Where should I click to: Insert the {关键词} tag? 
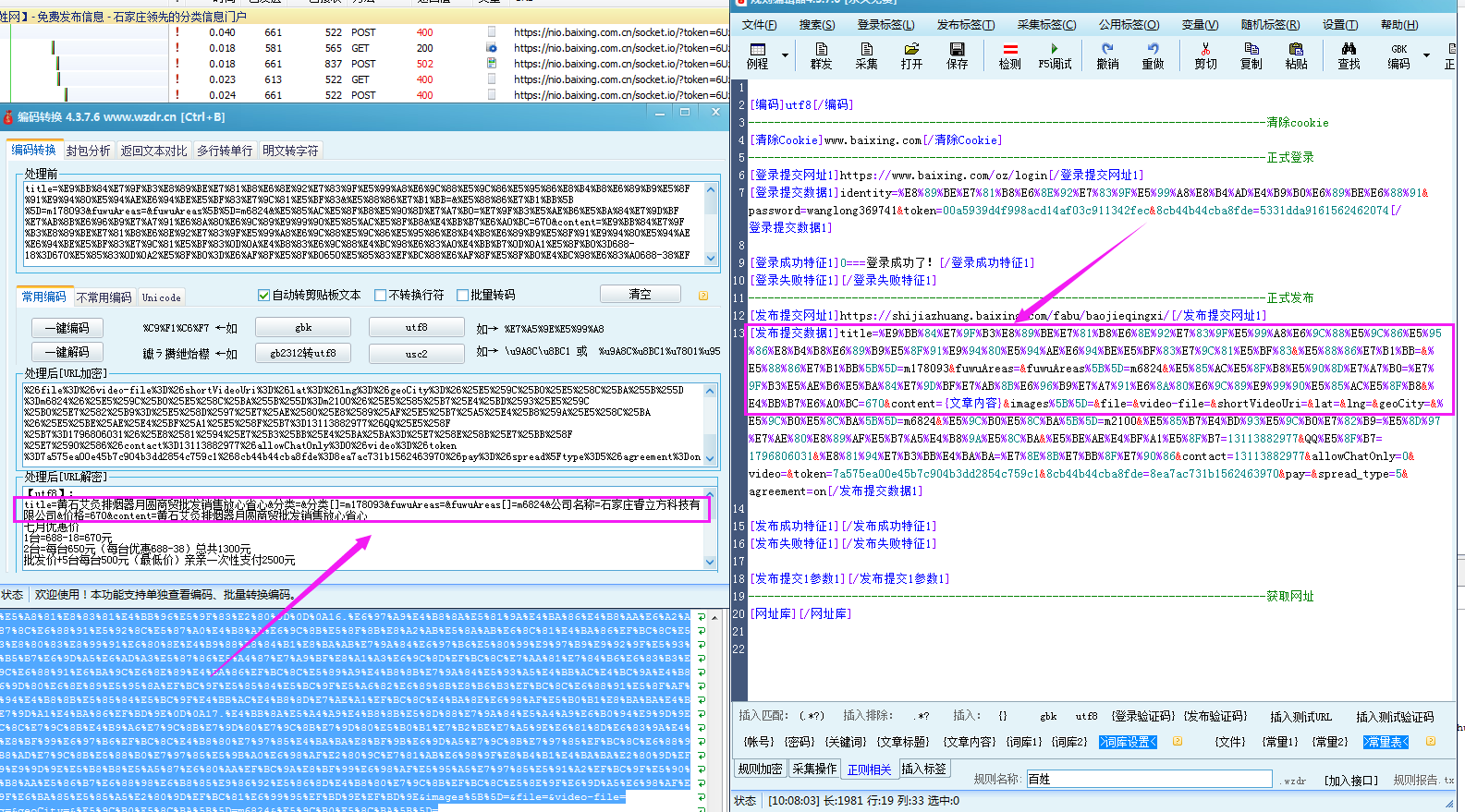[846, 742]
